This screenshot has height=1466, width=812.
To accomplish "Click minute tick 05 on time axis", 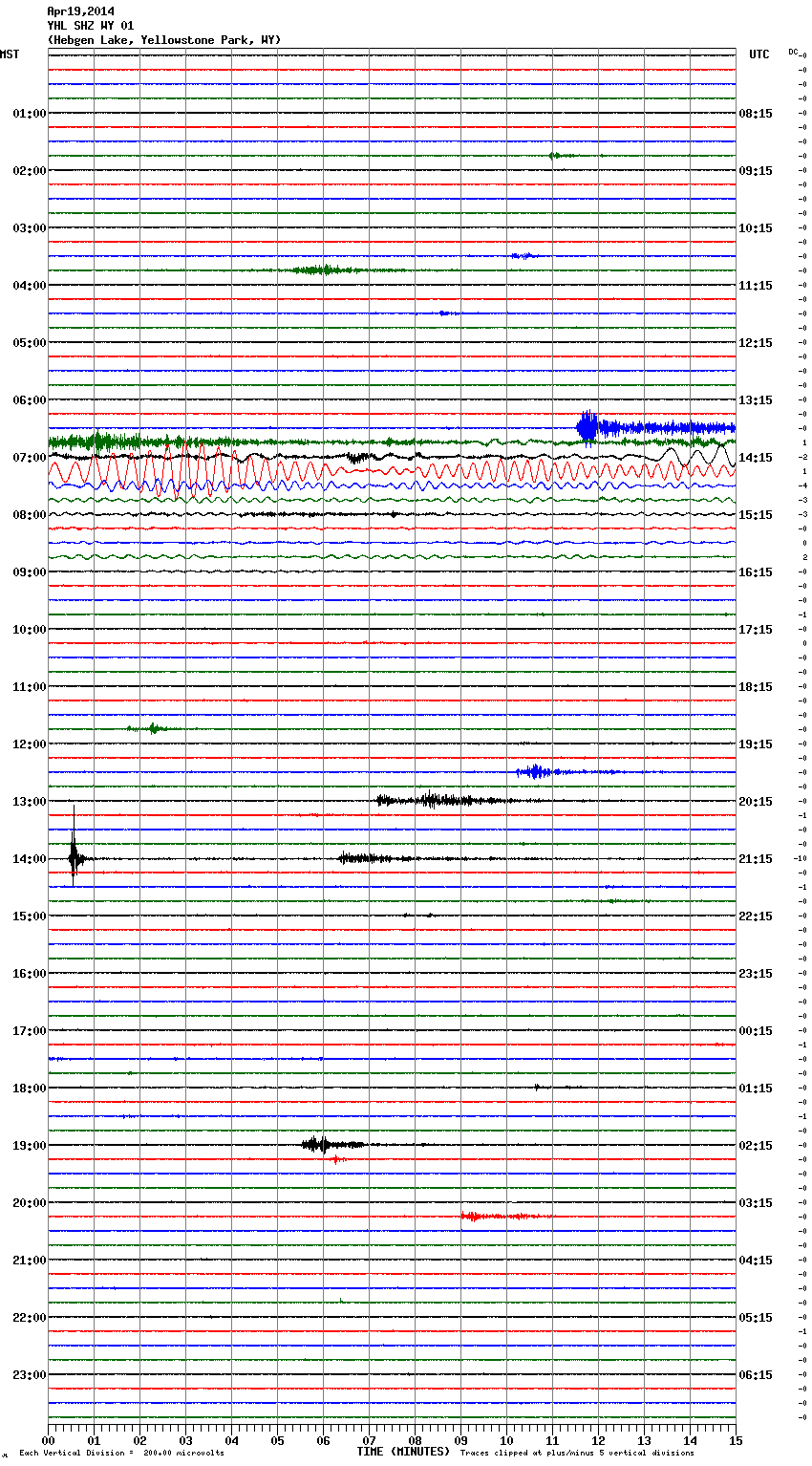I will click(x=277, y=1440).
